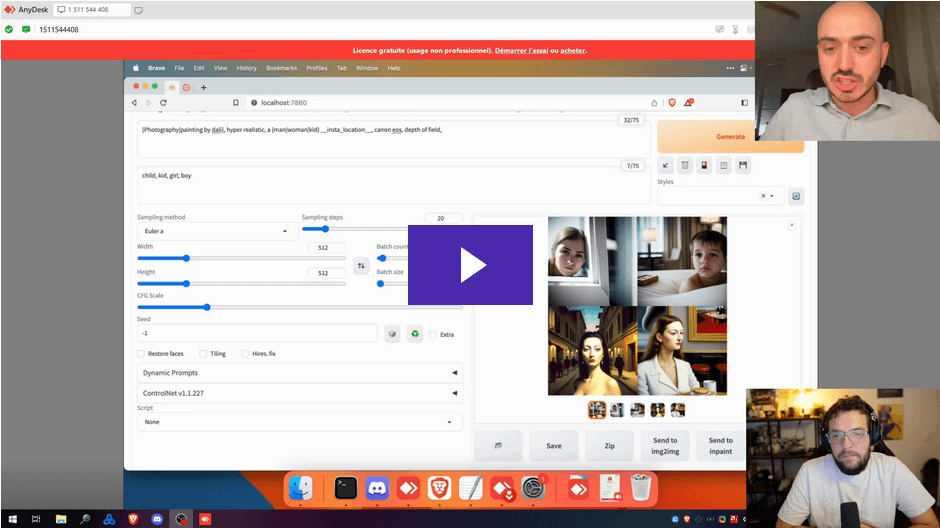This screenshot has height=528, width=940.
Task: Open the output folder with the folder icon
Action: (498, 445)
